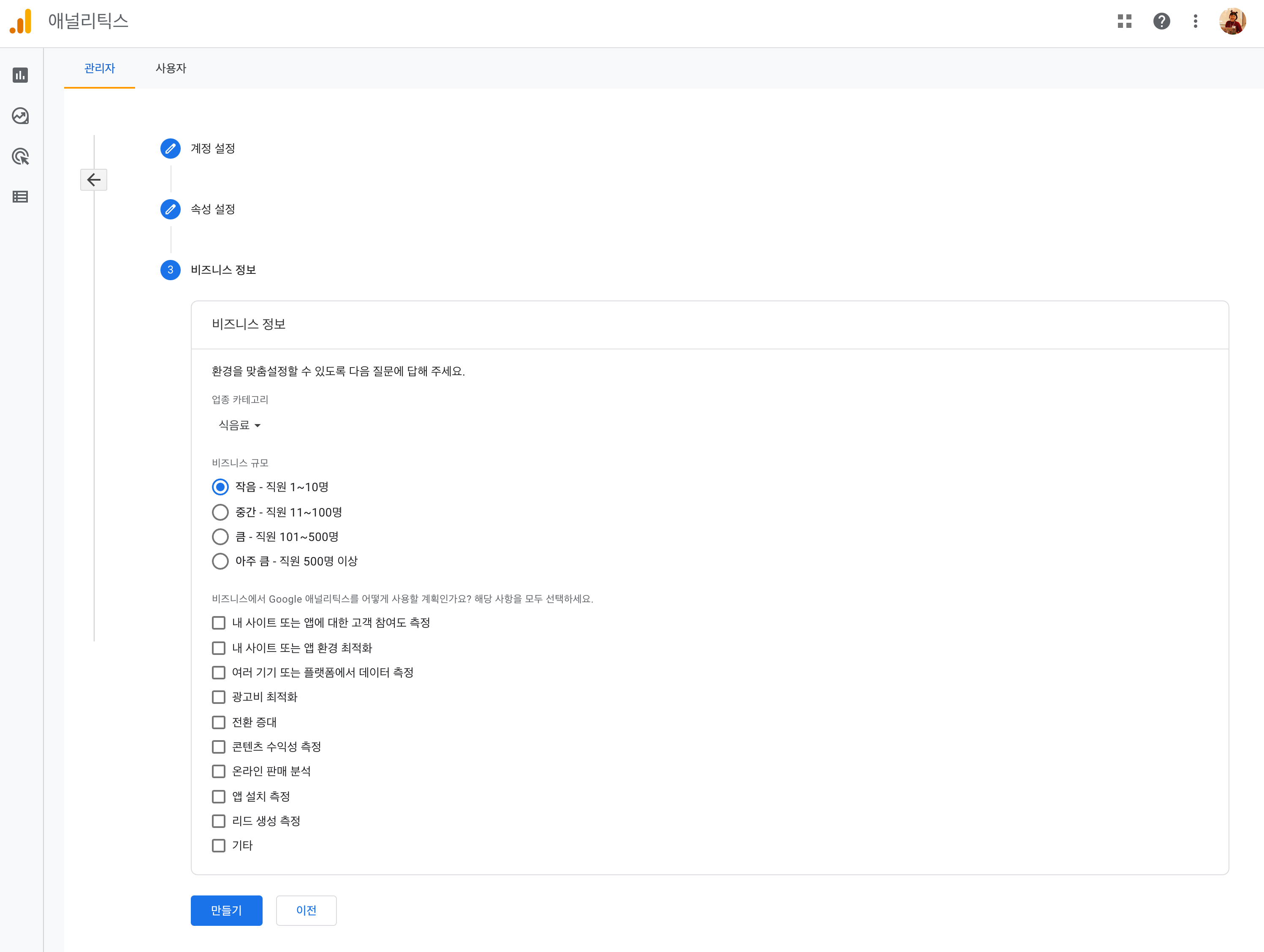Click the 비즈니스 정보 card heading
1264x952 pixels.
click(249, 325)
